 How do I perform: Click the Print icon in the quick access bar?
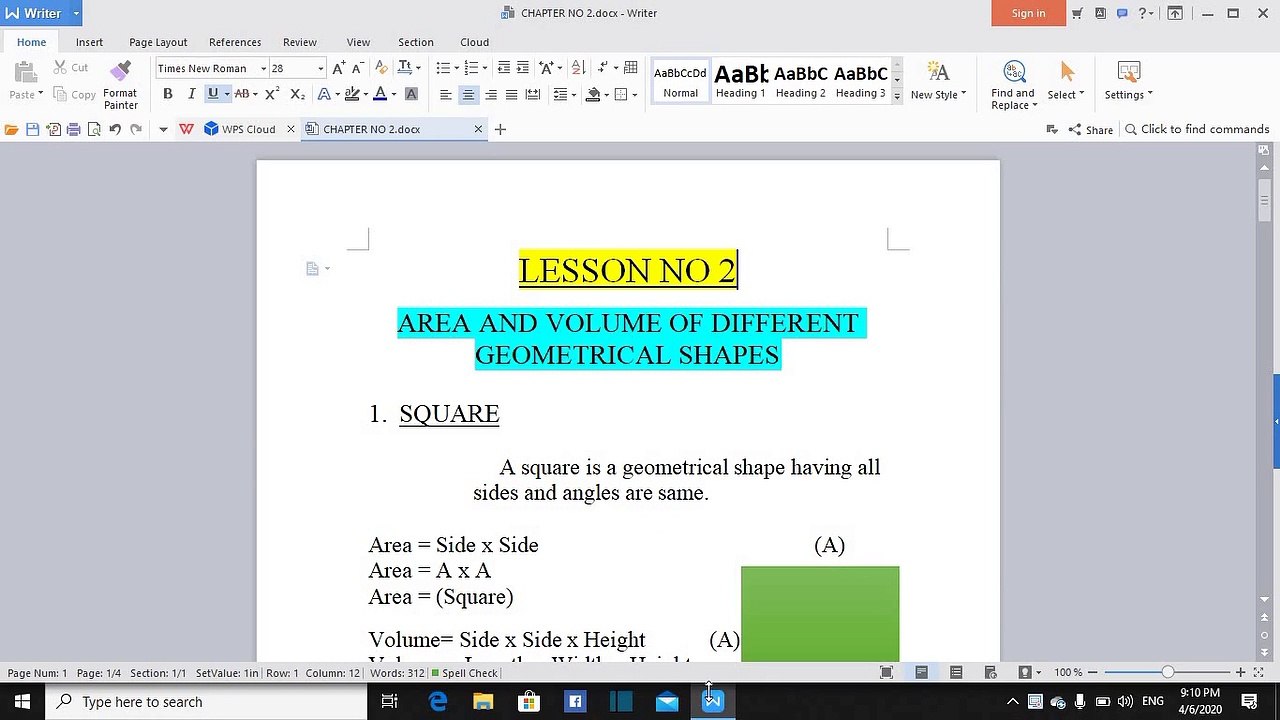73,129
